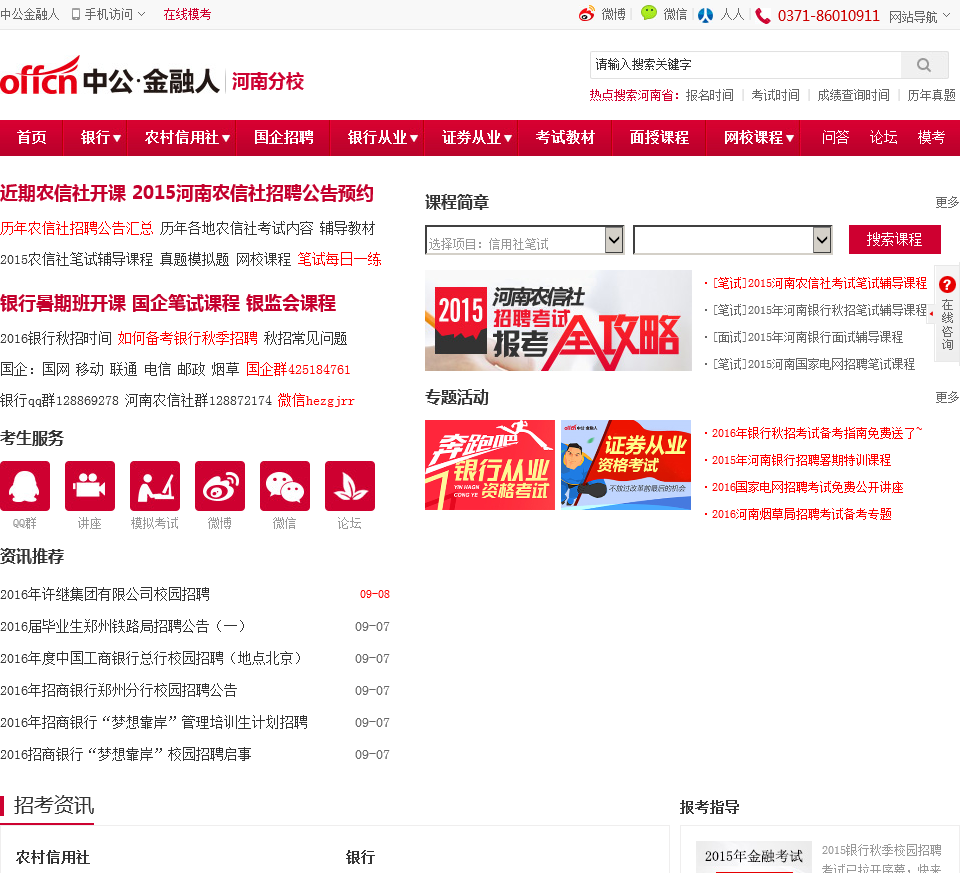960x873 pixels.
Task: Open 2016年银行秋招考试备考指南免费送了 link
Action: 817,433
